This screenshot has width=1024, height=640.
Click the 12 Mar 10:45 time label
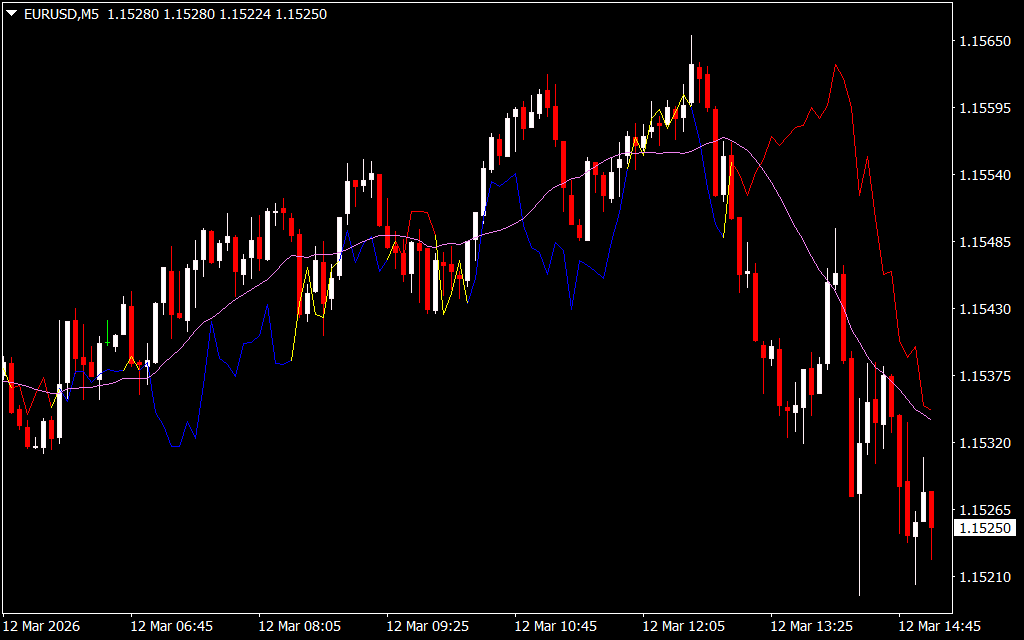click(x=556, y=626)
